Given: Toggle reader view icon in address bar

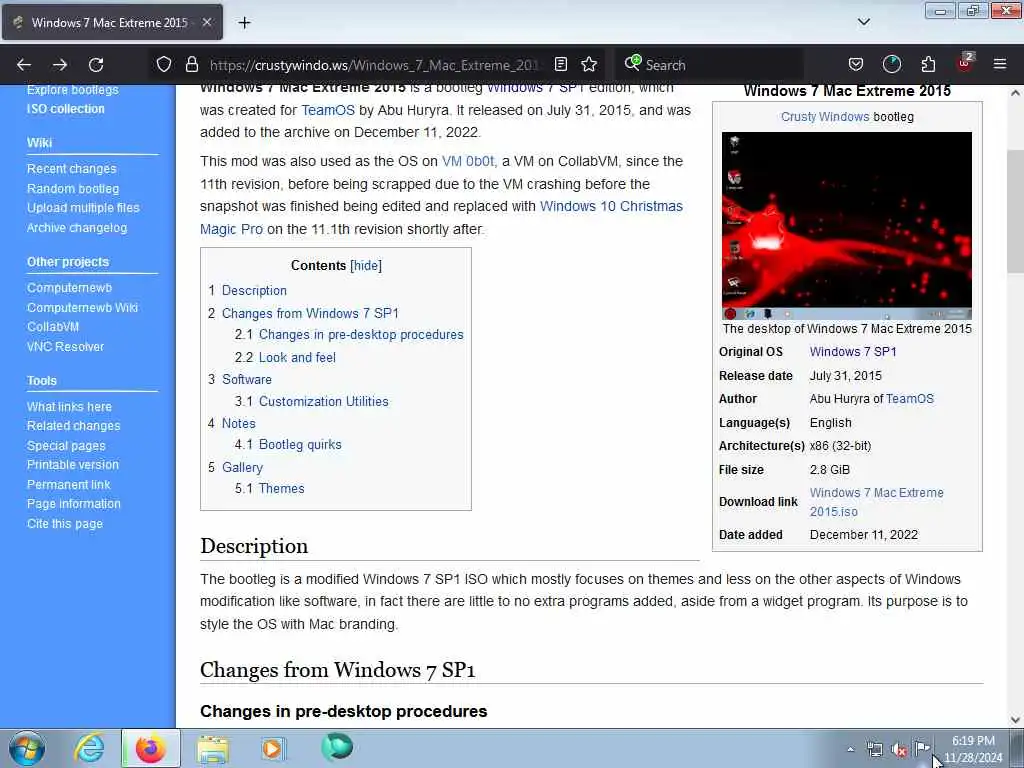Looking at the screenshot, I should 560,64.
